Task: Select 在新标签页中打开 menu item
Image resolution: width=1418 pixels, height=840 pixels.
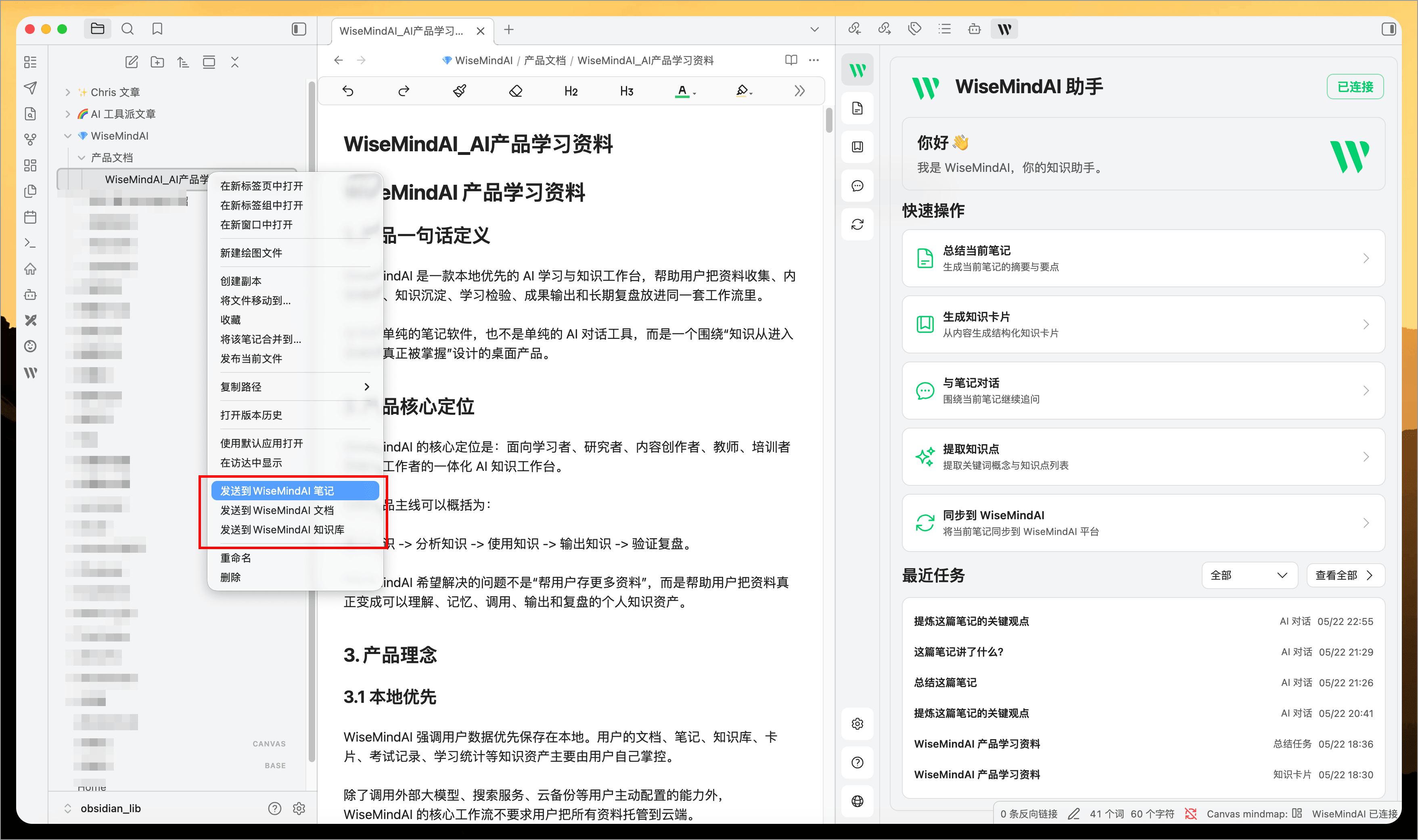Action: [x=295, y=186]
